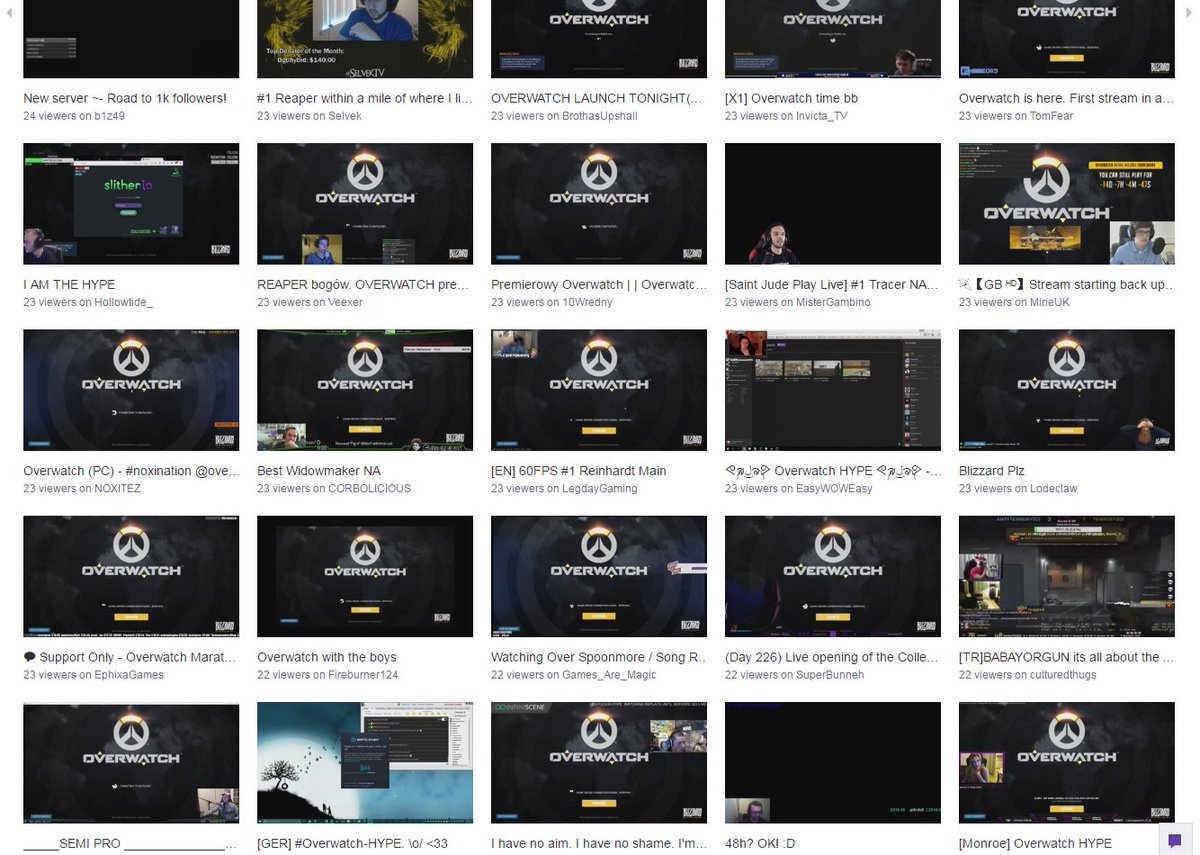Screen dimensions: 1200x855
Task: Open the 'REAPER bogów' stream thumbnail by Veexer
Action: [x=365, y=204]
